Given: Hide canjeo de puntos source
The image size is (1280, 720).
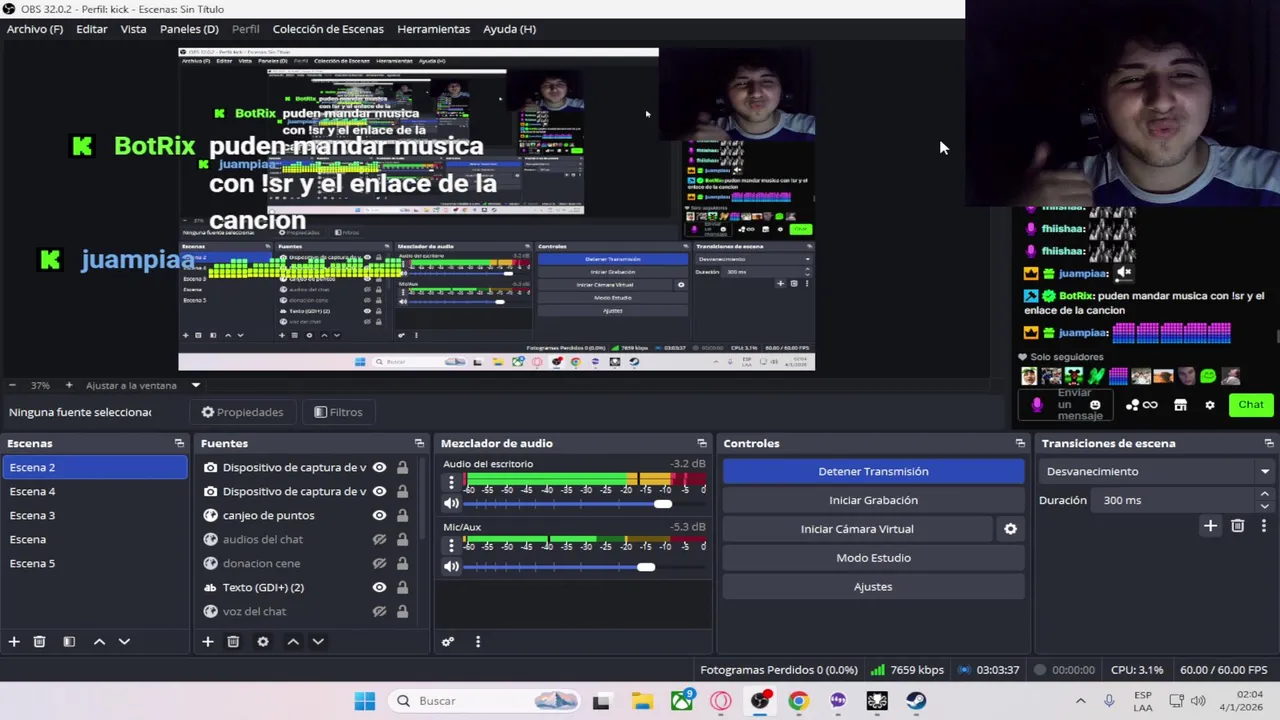Looking at the screenshot, I should 379,515.
